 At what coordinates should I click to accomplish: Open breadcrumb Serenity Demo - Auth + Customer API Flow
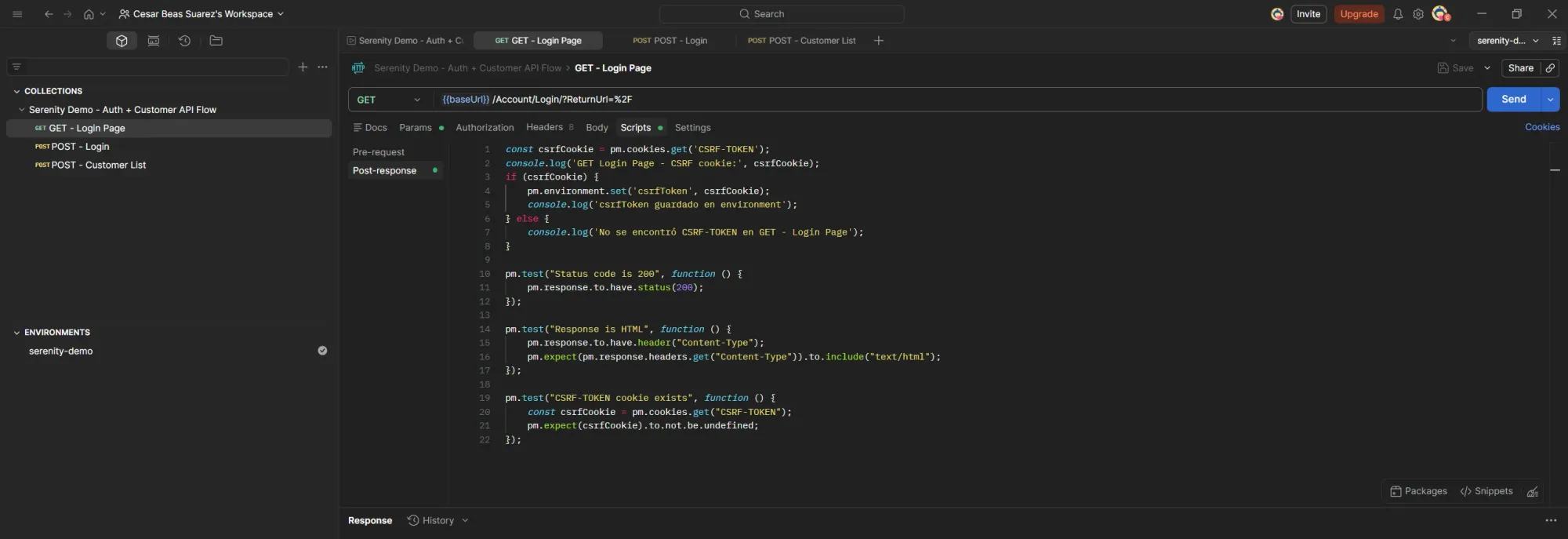(x=467, y=68)
